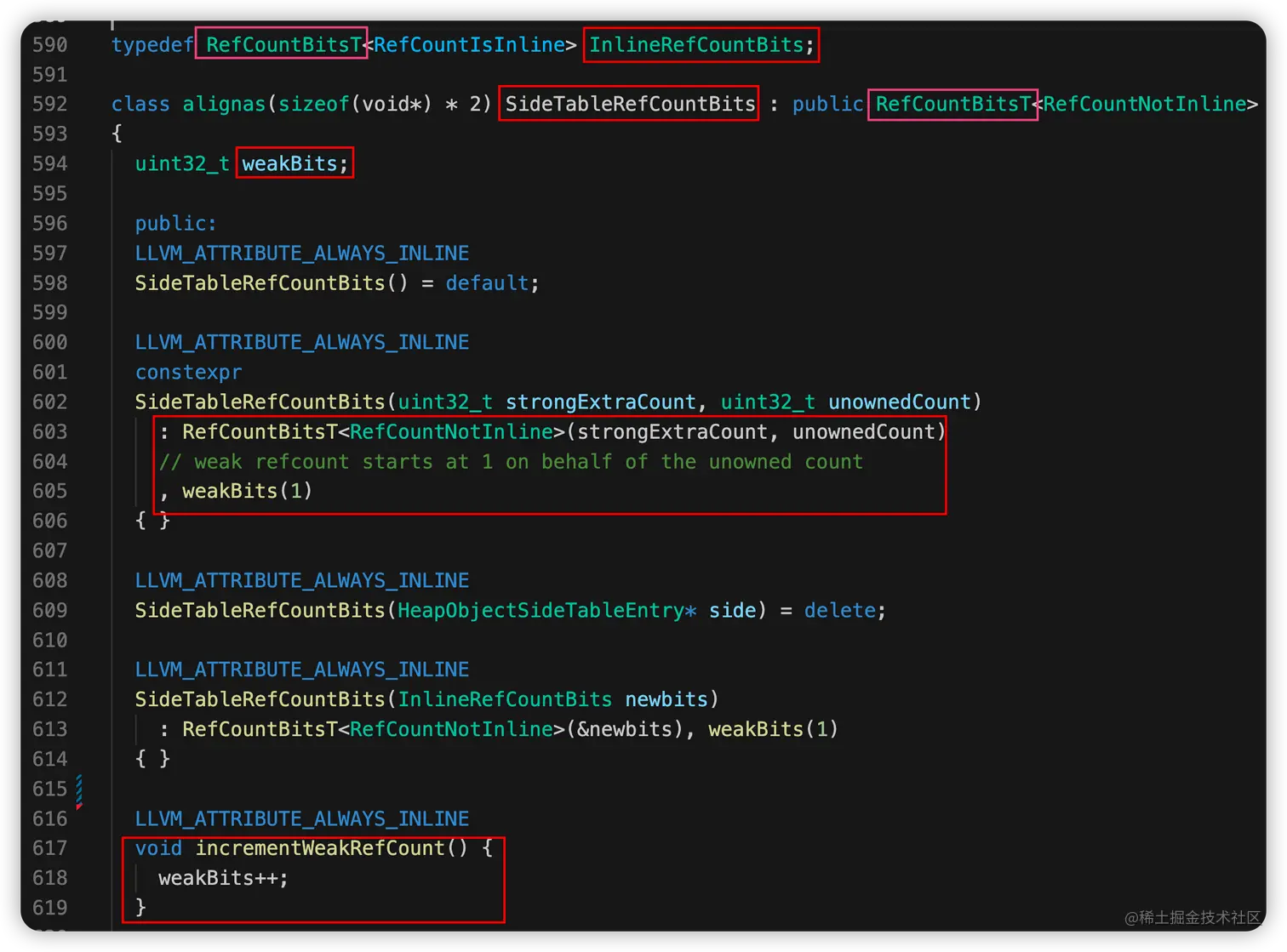This screenshot has width=1287, height=952.
Task: Click the pink-boxed RefCountBitsT base class on line 592
Action: (x=952, y=104)
